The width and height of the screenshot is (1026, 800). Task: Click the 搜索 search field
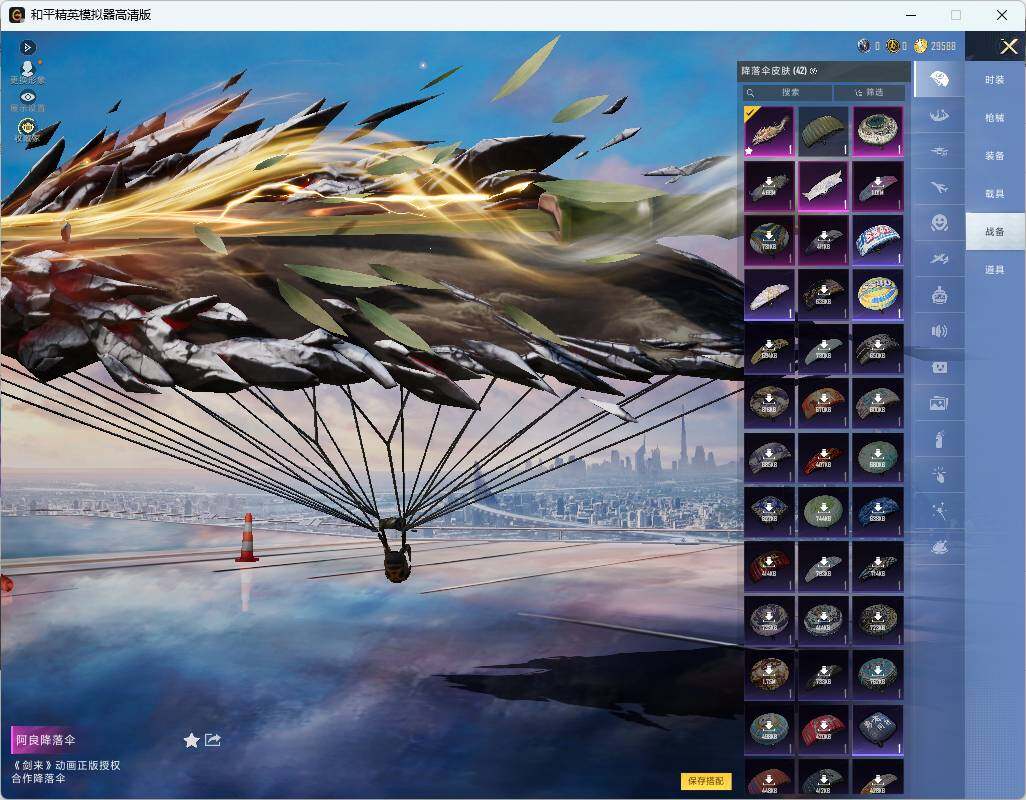pos(787,92)
